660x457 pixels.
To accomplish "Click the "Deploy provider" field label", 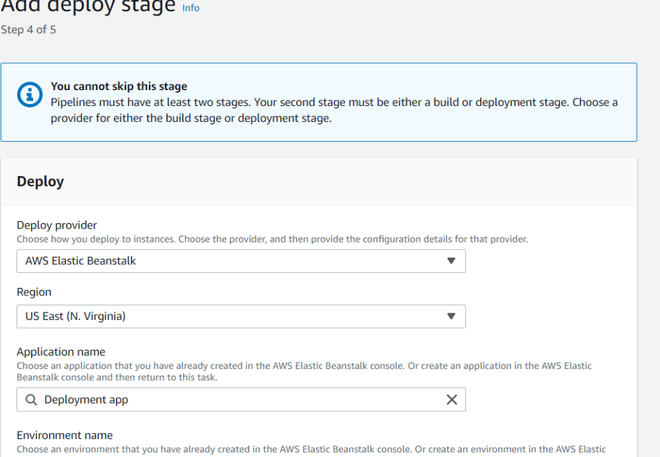I will tap(57, 225).
